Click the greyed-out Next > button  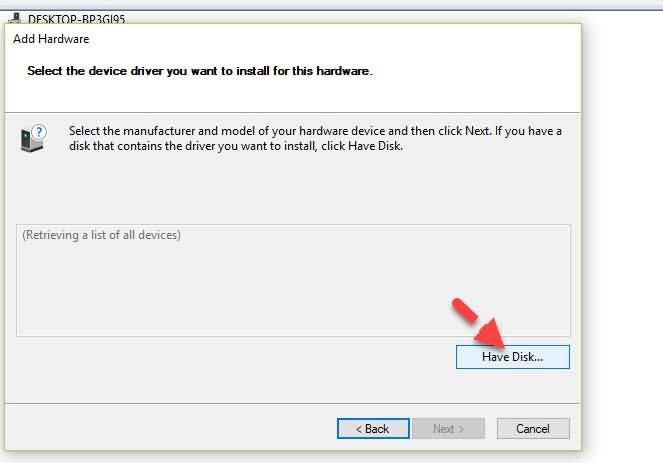tap(448, 428)
